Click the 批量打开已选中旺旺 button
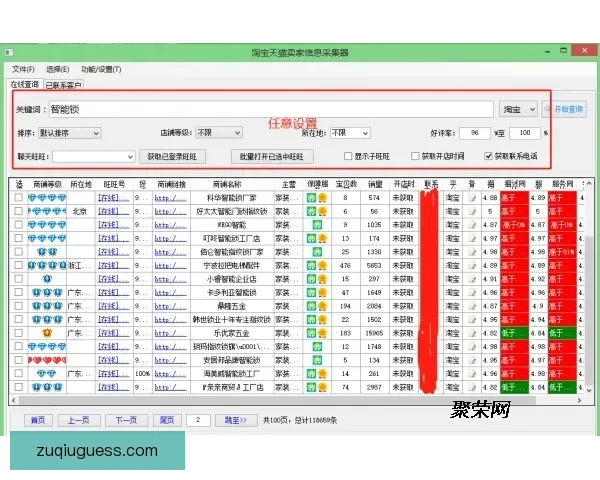 pyautogui.click(x=272, y=157)
